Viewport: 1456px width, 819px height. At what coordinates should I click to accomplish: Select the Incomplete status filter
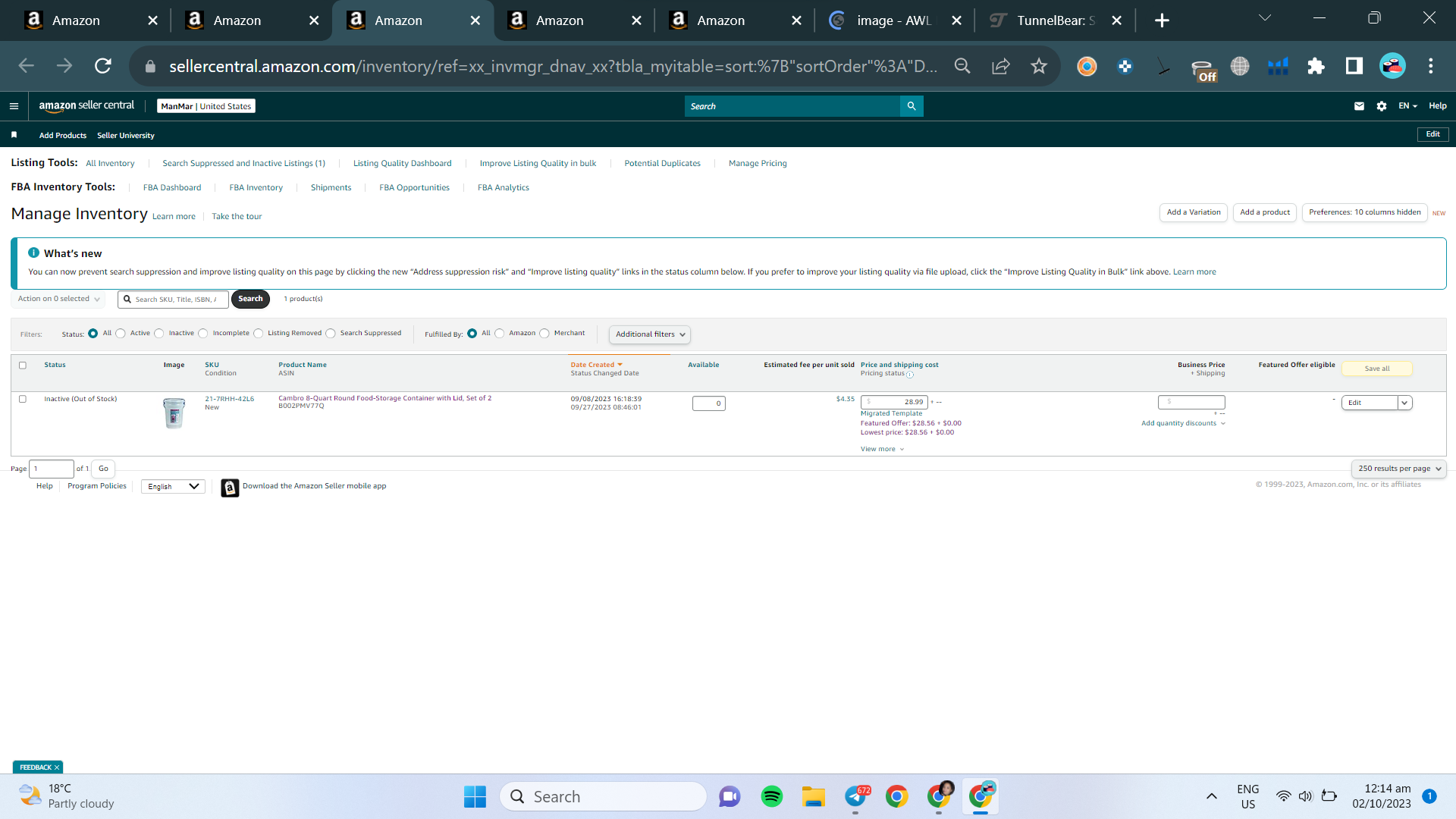pyautogui.click(x=203, y=334)
